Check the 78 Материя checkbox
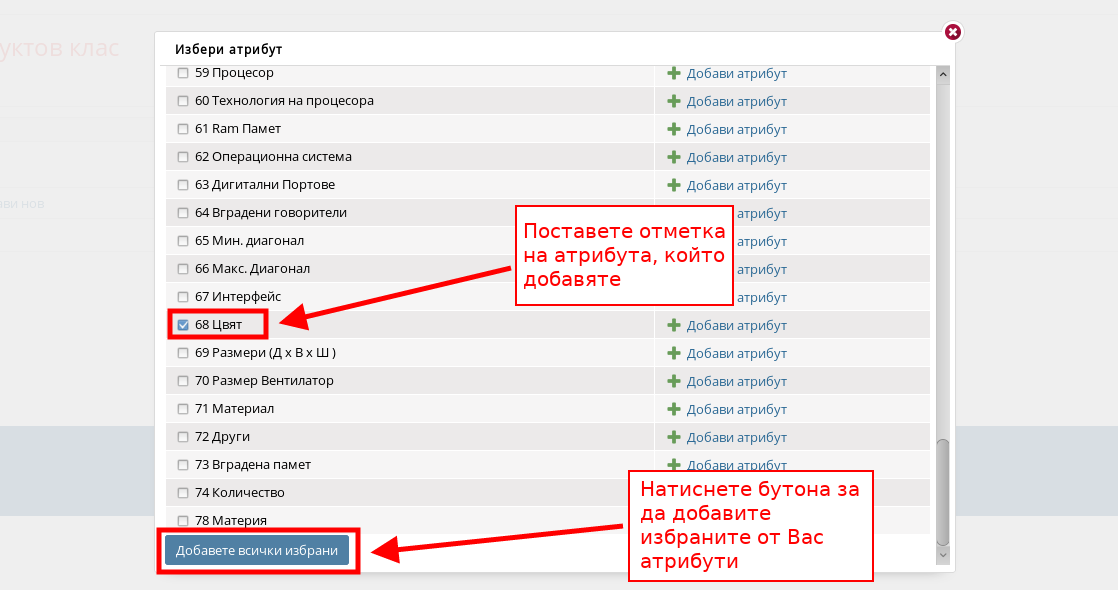Viewport: 1118px width, 590px height. [183, 520]
